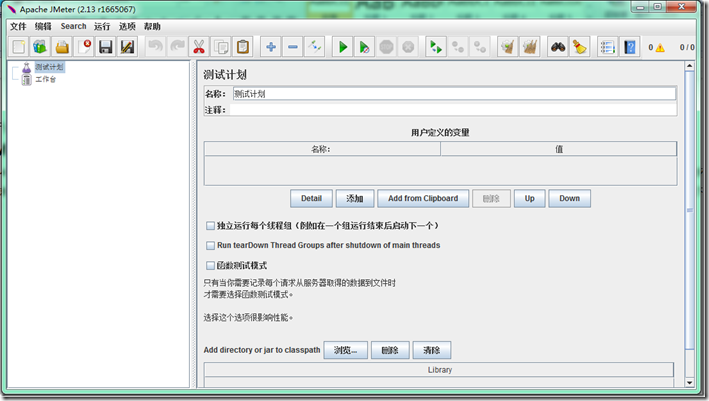This screenshot has height=401, width=709.
Task: Click 删除 button beside 浏览...
Action: [x=390, y=350]
